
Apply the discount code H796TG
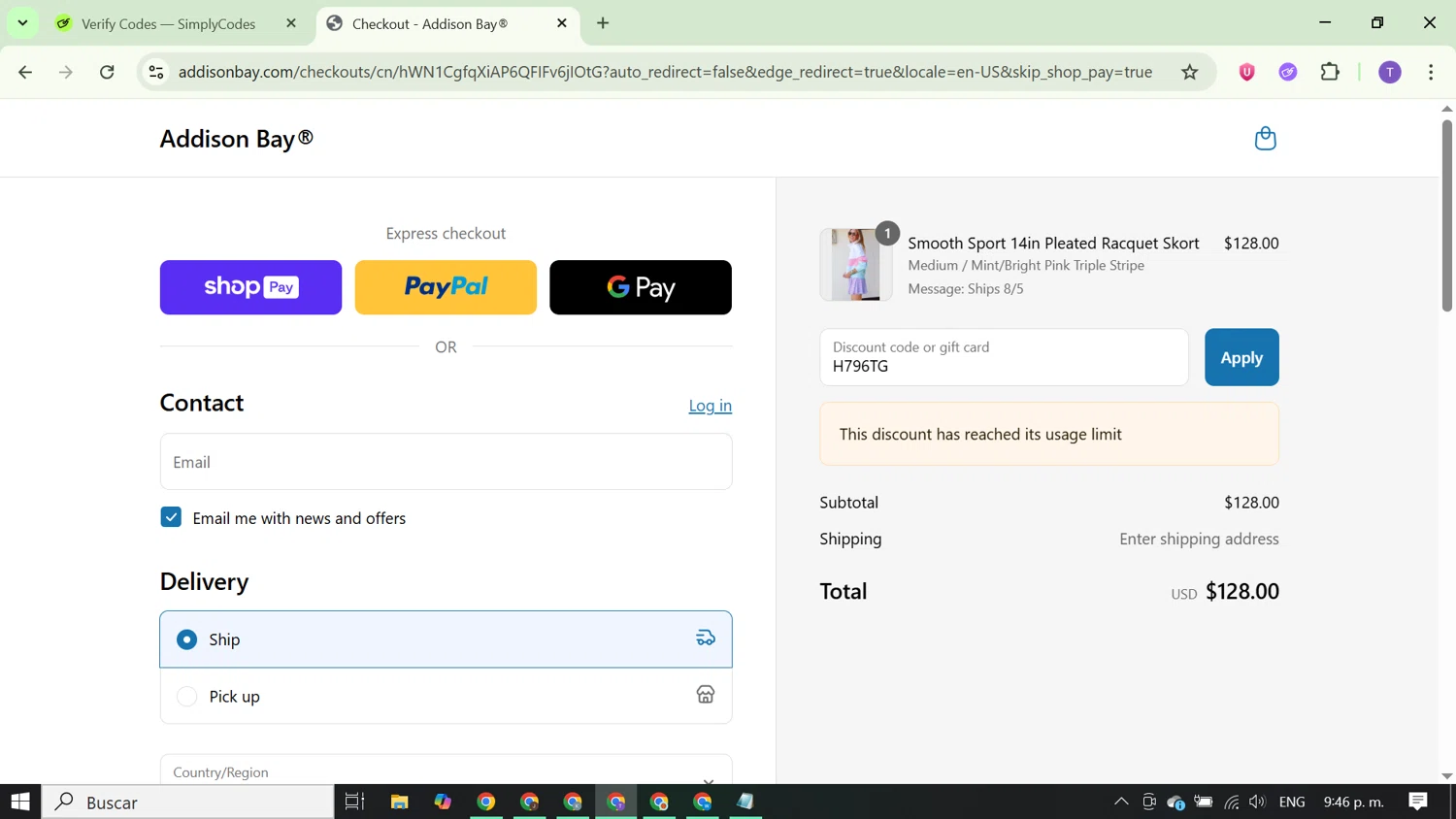click(x=1241, y=357)
